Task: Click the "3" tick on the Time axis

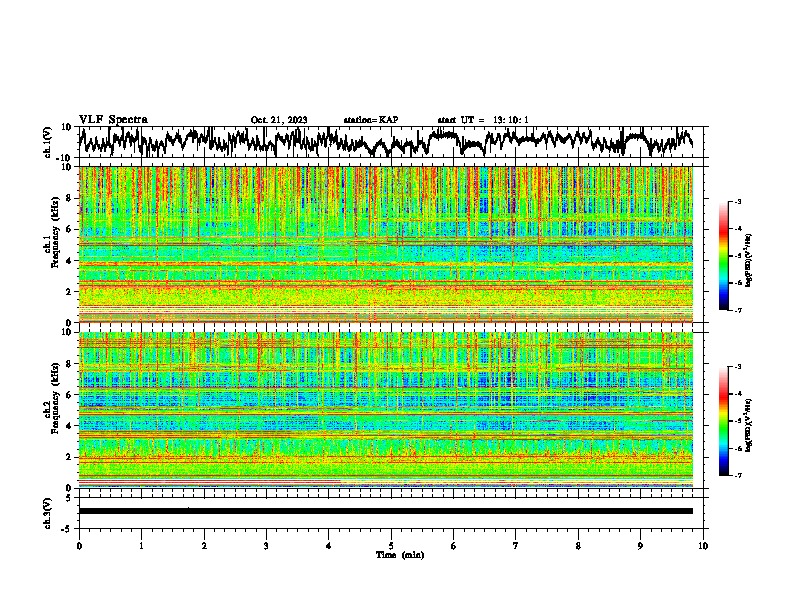Action: 266,546
